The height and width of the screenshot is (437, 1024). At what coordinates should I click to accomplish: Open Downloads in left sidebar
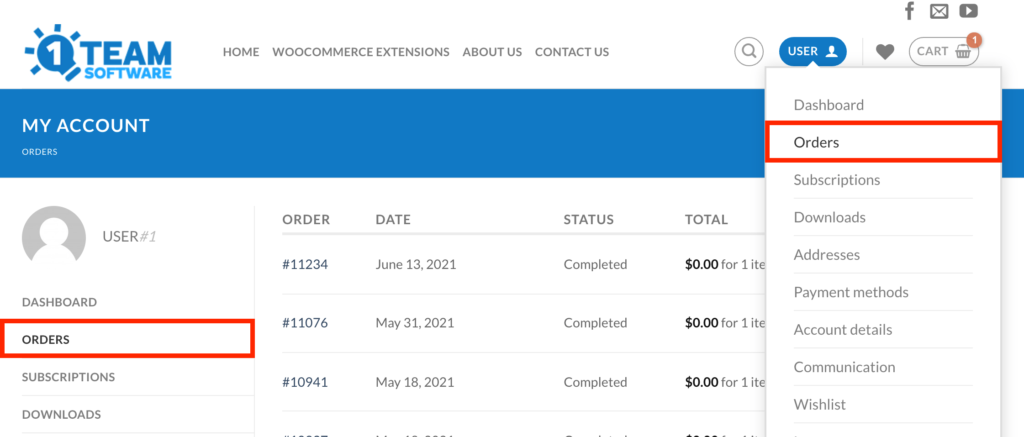tap(61, 414)
